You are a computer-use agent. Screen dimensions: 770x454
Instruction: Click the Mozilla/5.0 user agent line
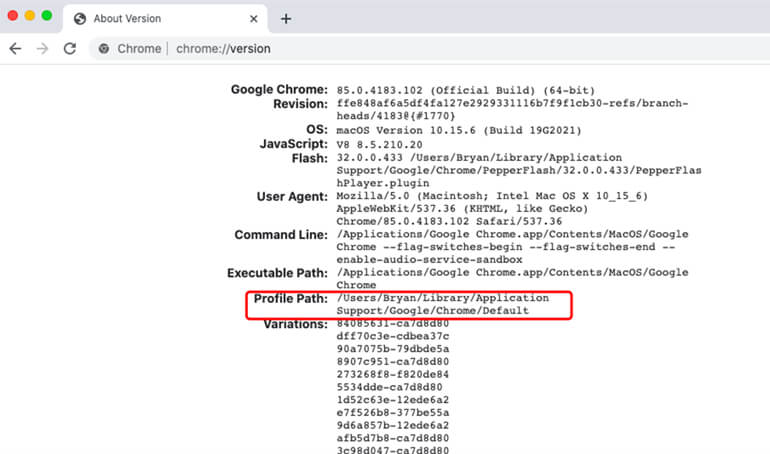coord(492,196)
